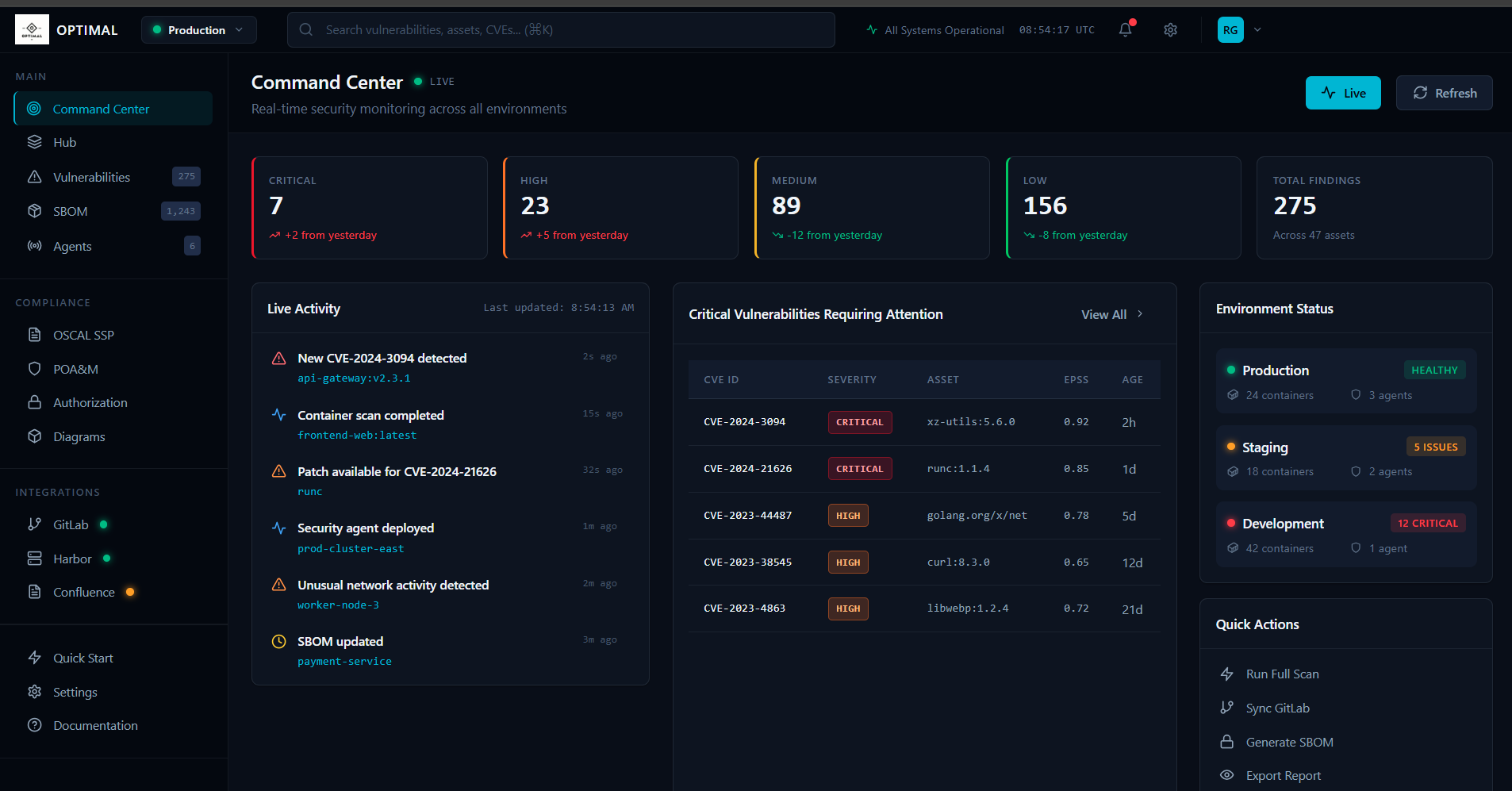
Task: Open the Vulnerabilities section icon in sidebar
Action: pyautogui.click(x=35, y=176)
